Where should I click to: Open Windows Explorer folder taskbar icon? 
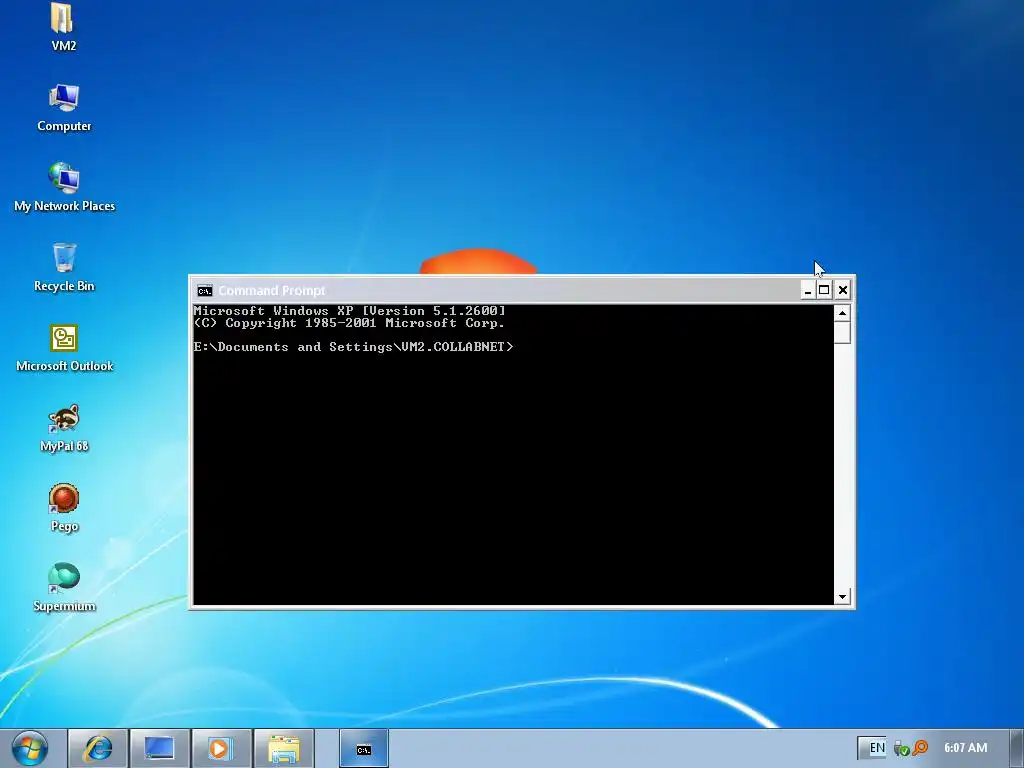click(x=283, y=748)
